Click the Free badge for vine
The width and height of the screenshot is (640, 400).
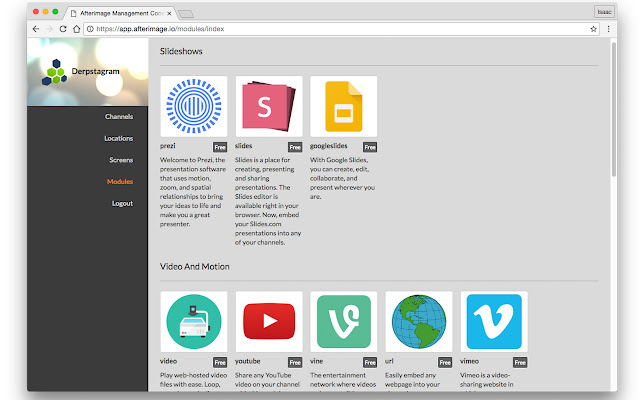click(x=370, y=362)
